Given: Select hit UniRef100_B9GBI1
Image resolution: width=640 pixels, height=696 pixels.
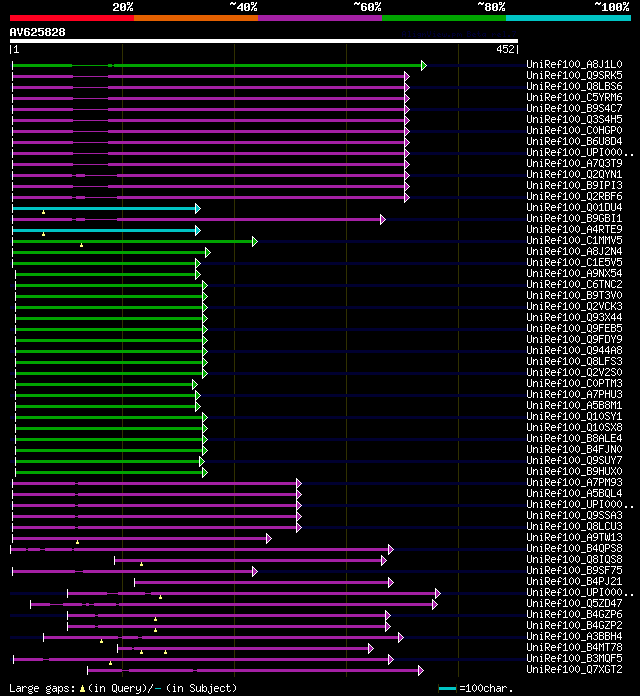Looking at the screenshot, I should pyautogui.click(x=574, y=218).
